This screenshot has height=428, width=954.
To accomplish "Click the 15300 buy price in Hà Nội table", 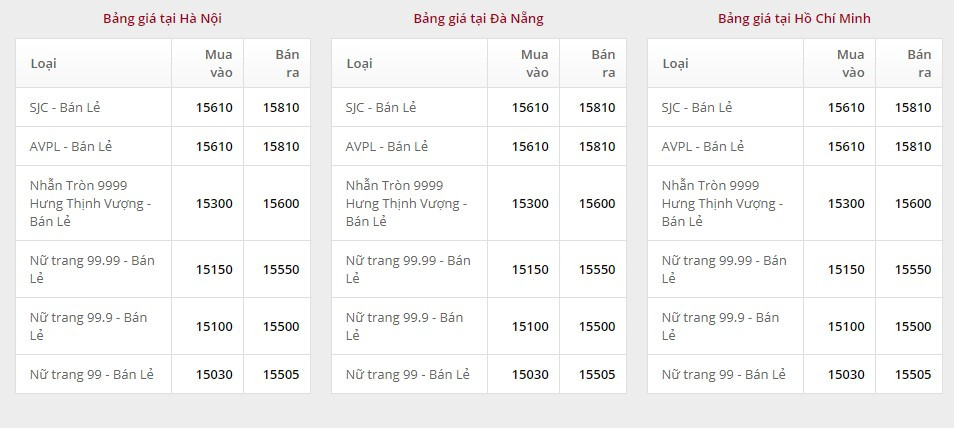I will click(214, 203).
